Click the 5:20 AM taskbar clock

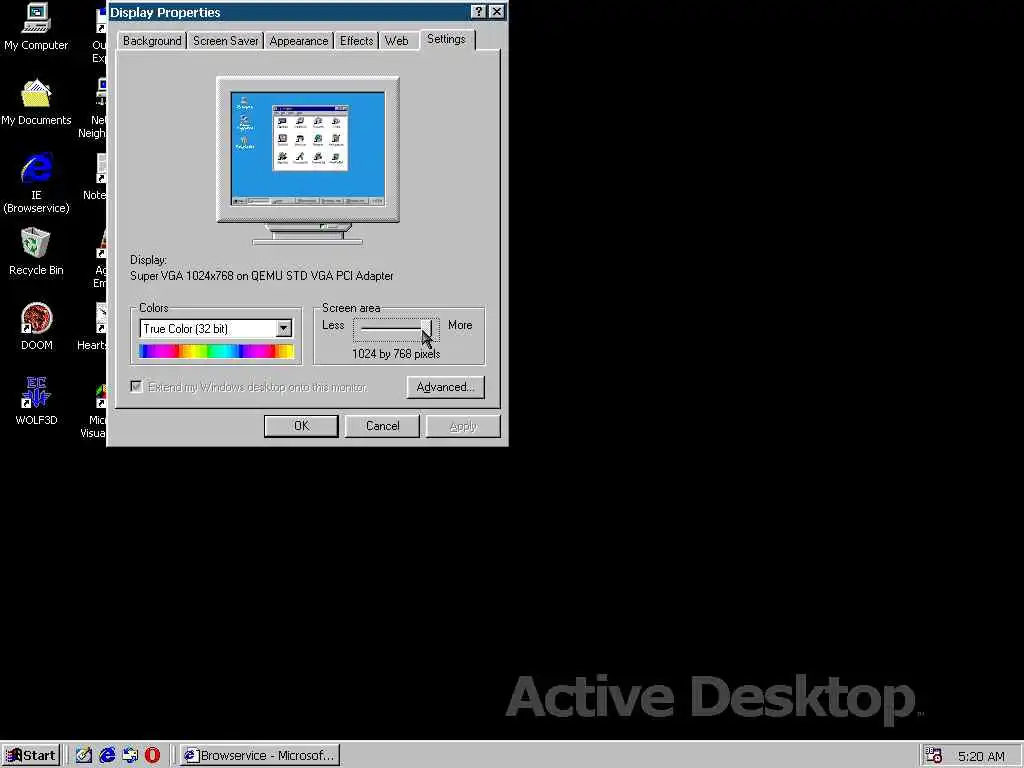tap(981, 756)
